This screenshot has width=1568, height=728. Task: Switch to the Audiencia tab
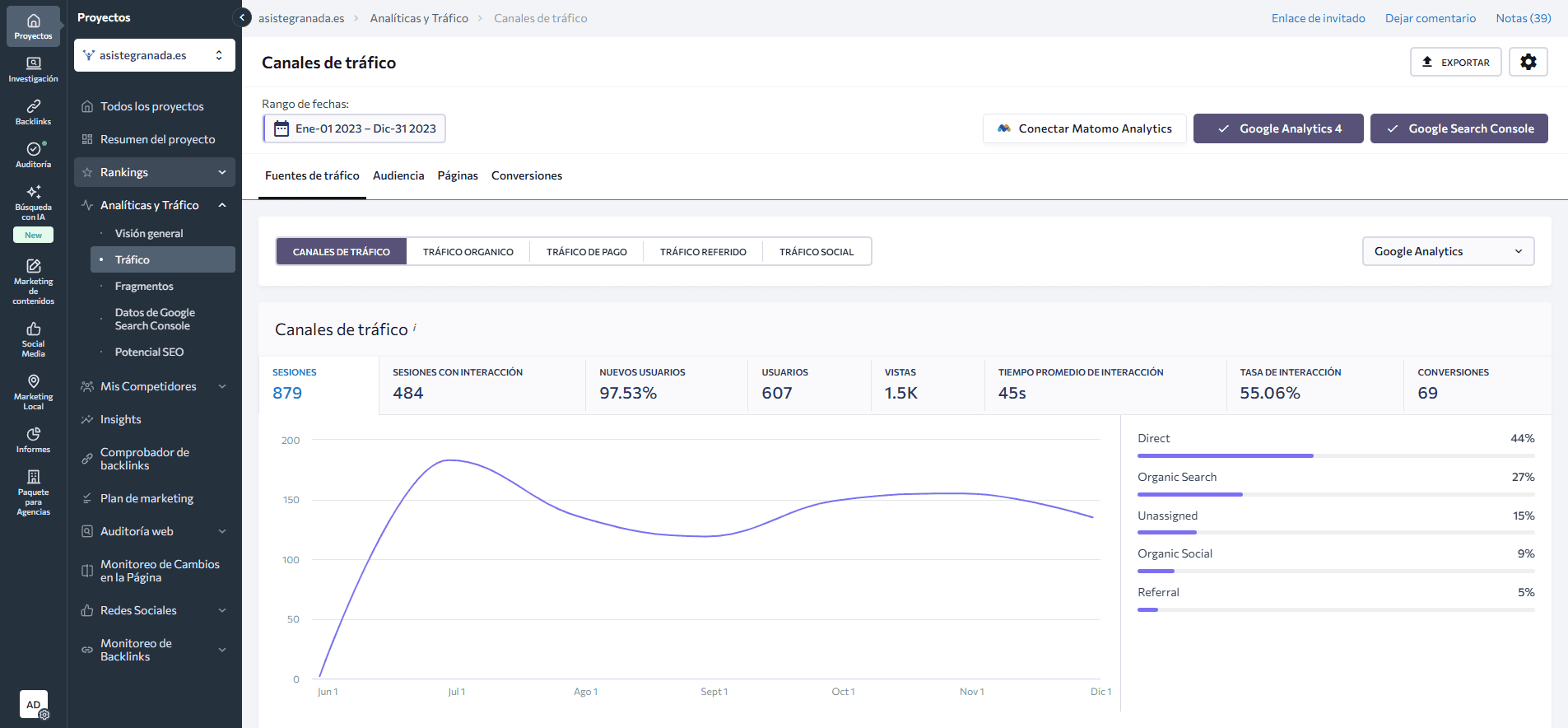(398, 175)
